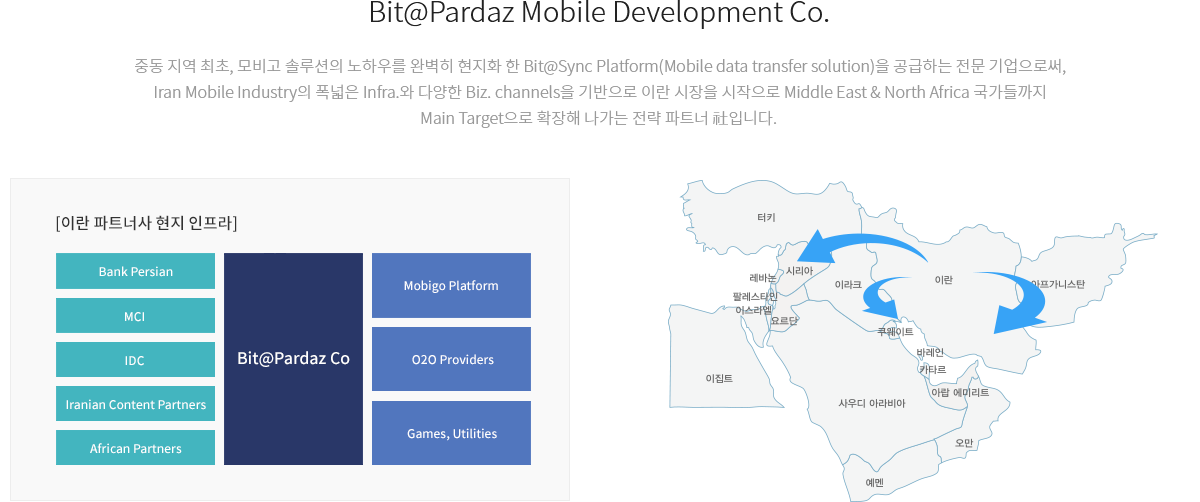
Task: Click the 아프가니스탄 label on the map
Action: point(1058,285)
